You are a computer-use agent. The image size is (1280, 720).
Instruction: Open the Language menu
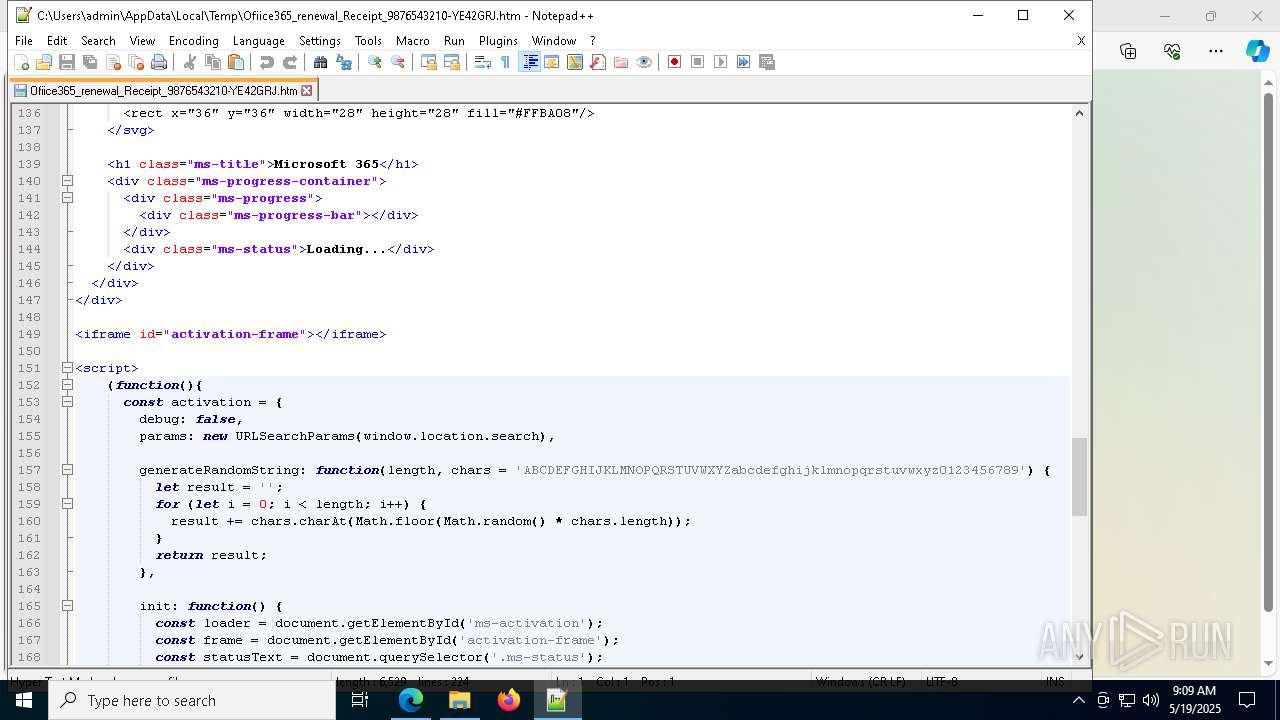(x=258, y=41)
